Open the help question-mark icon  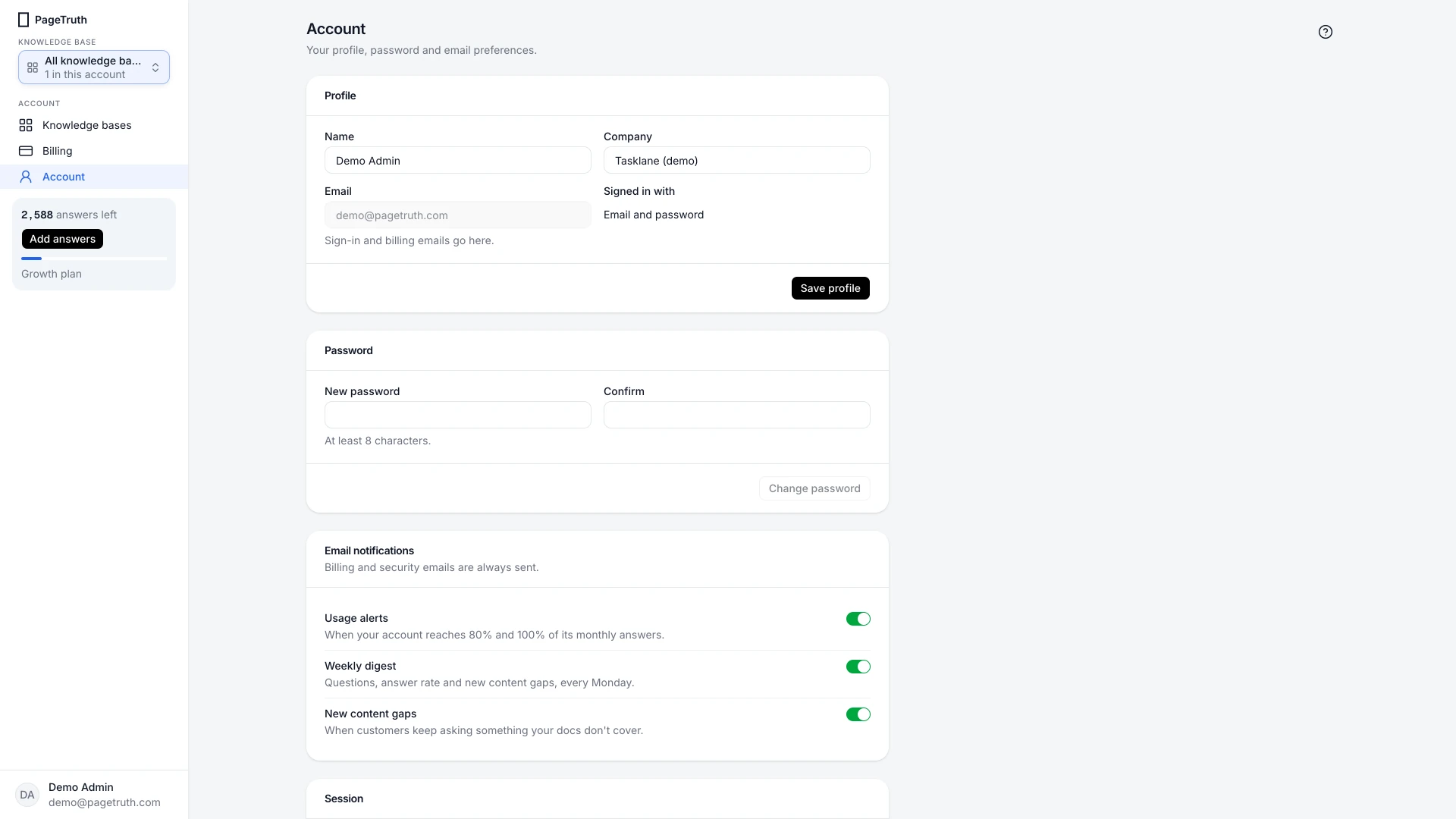pos(1325,32)
